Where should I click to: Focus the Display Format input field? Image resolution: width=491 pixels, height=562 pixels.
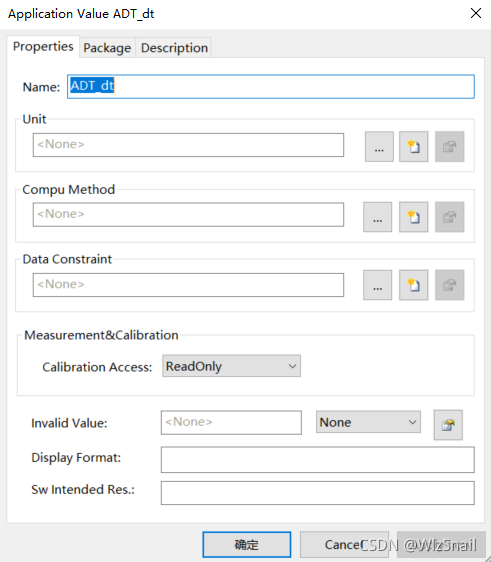318,459
